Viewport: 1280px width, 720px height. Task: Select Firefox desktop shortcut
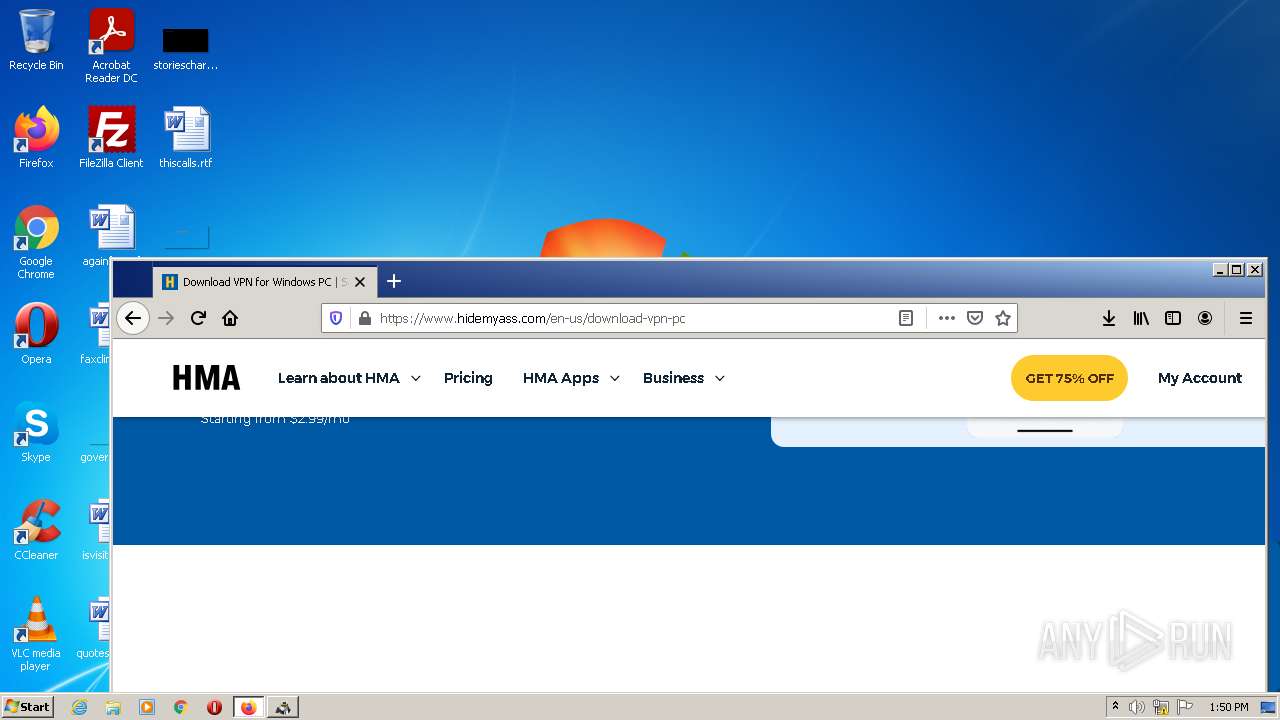point(36,138)
